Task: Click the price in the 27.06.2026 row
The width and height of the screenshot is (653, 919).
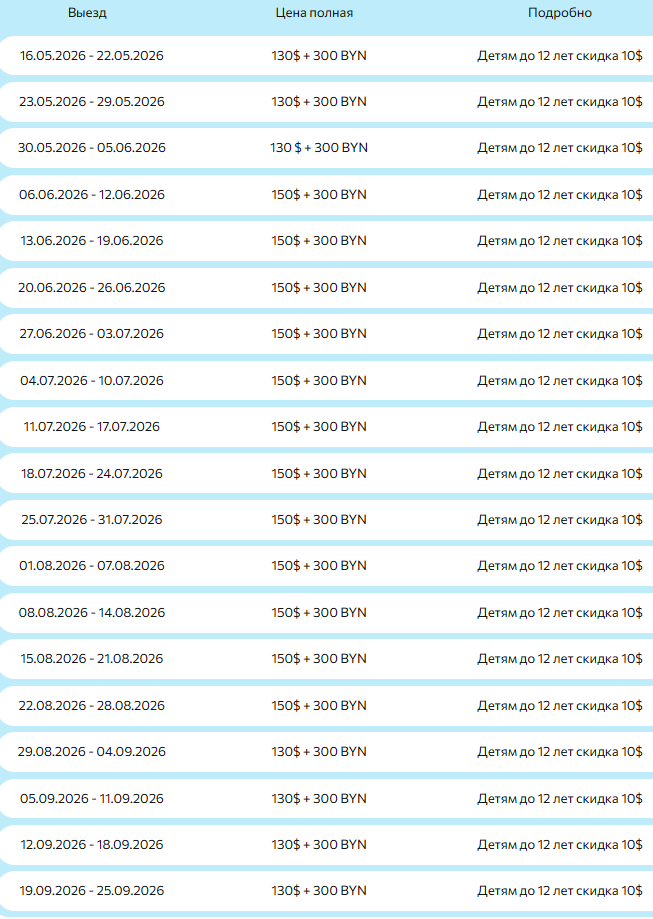Action: point(319,334)
